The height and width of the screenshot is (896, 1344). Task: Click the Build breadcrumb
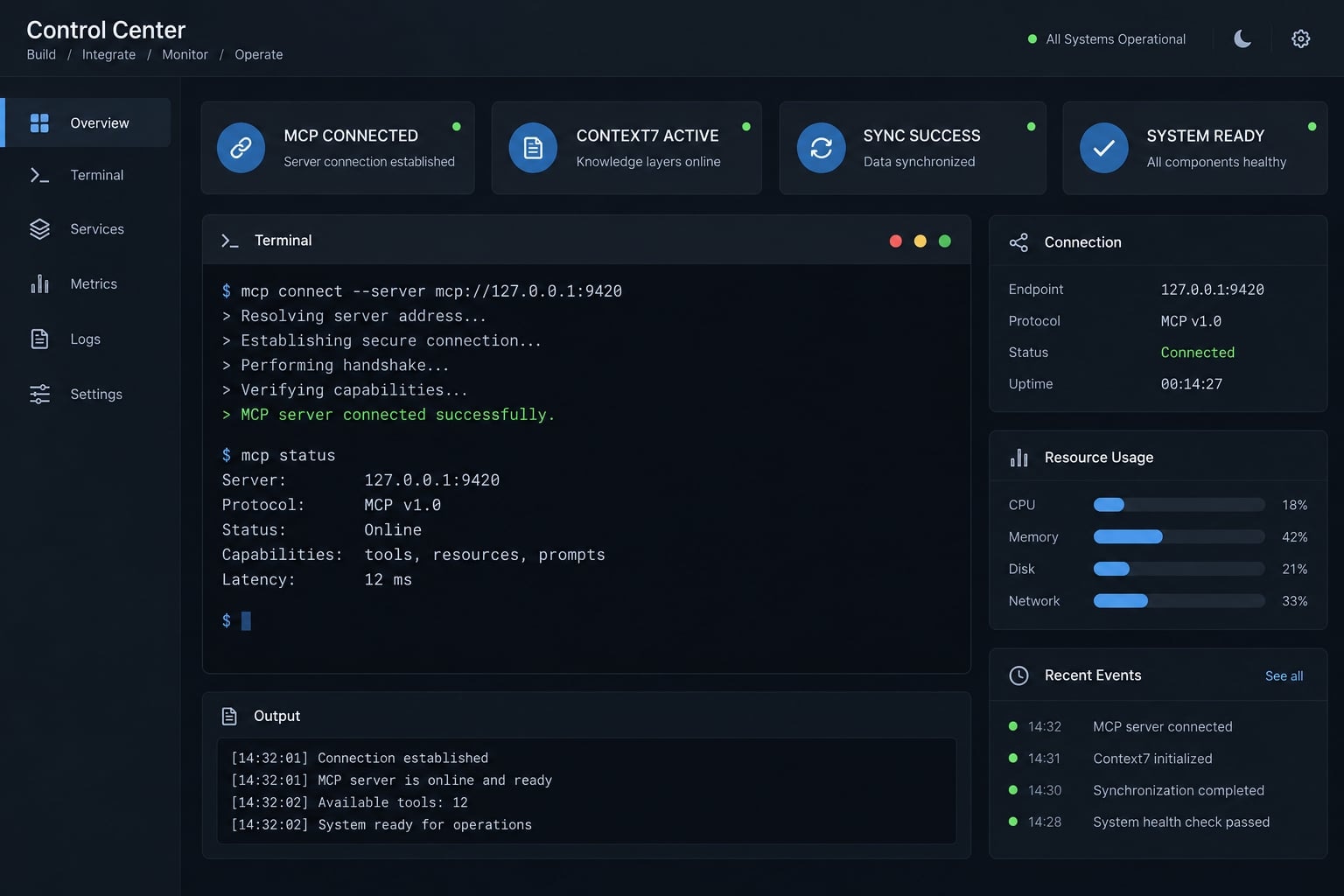point(41,54)
